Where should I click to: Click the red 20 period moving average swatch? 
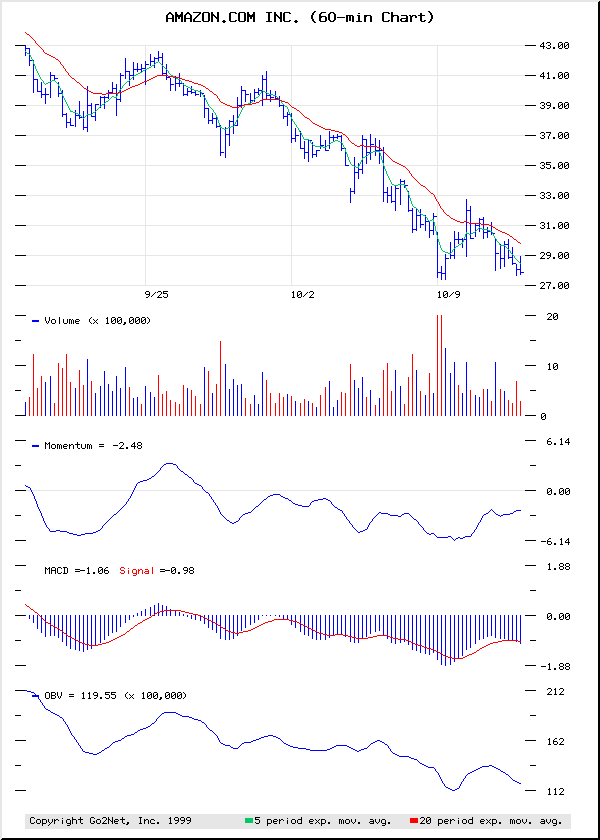click(413, 821)
